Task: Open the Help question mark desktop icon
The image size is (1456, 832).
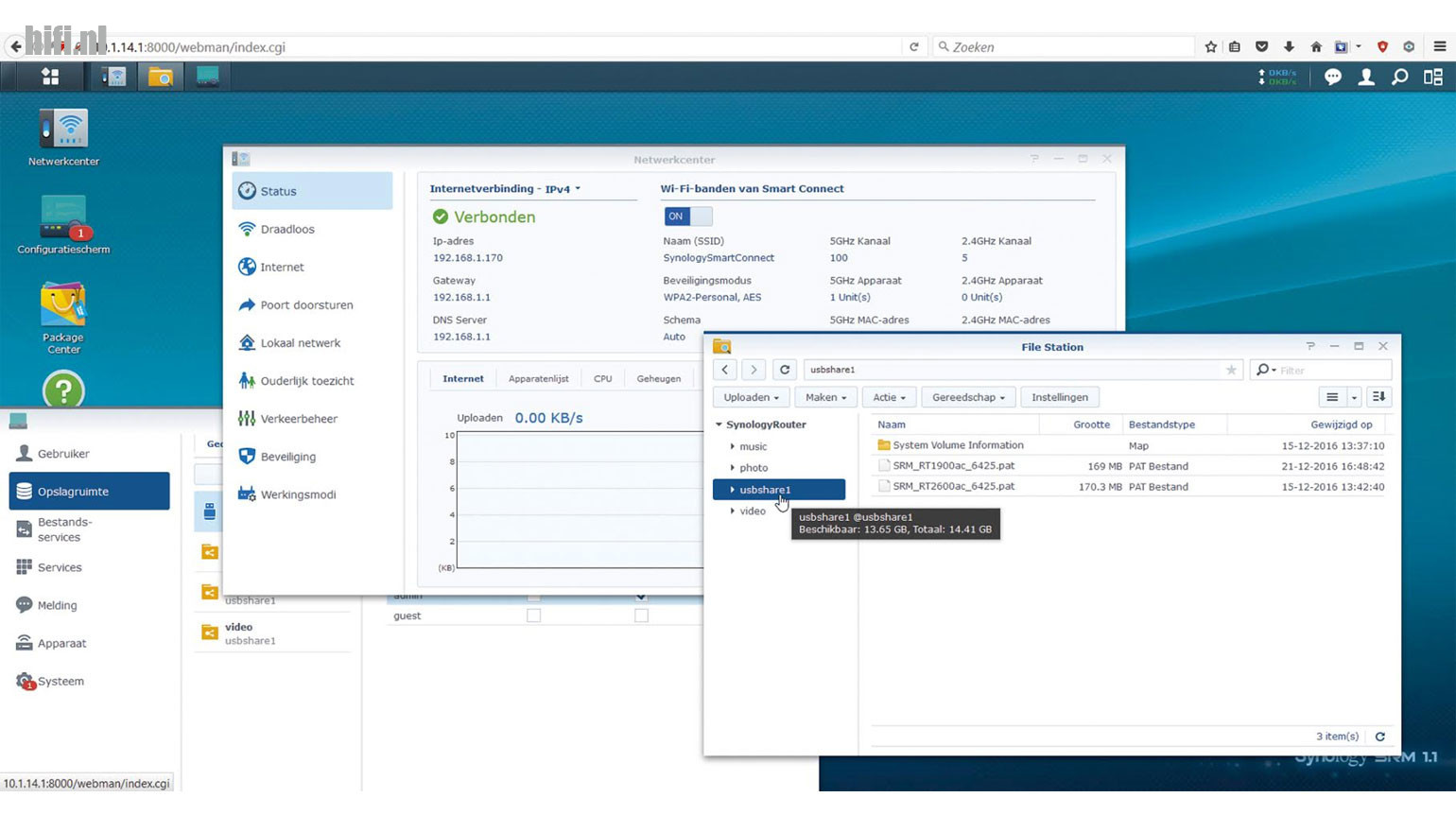Action: [x=63, y=390]
